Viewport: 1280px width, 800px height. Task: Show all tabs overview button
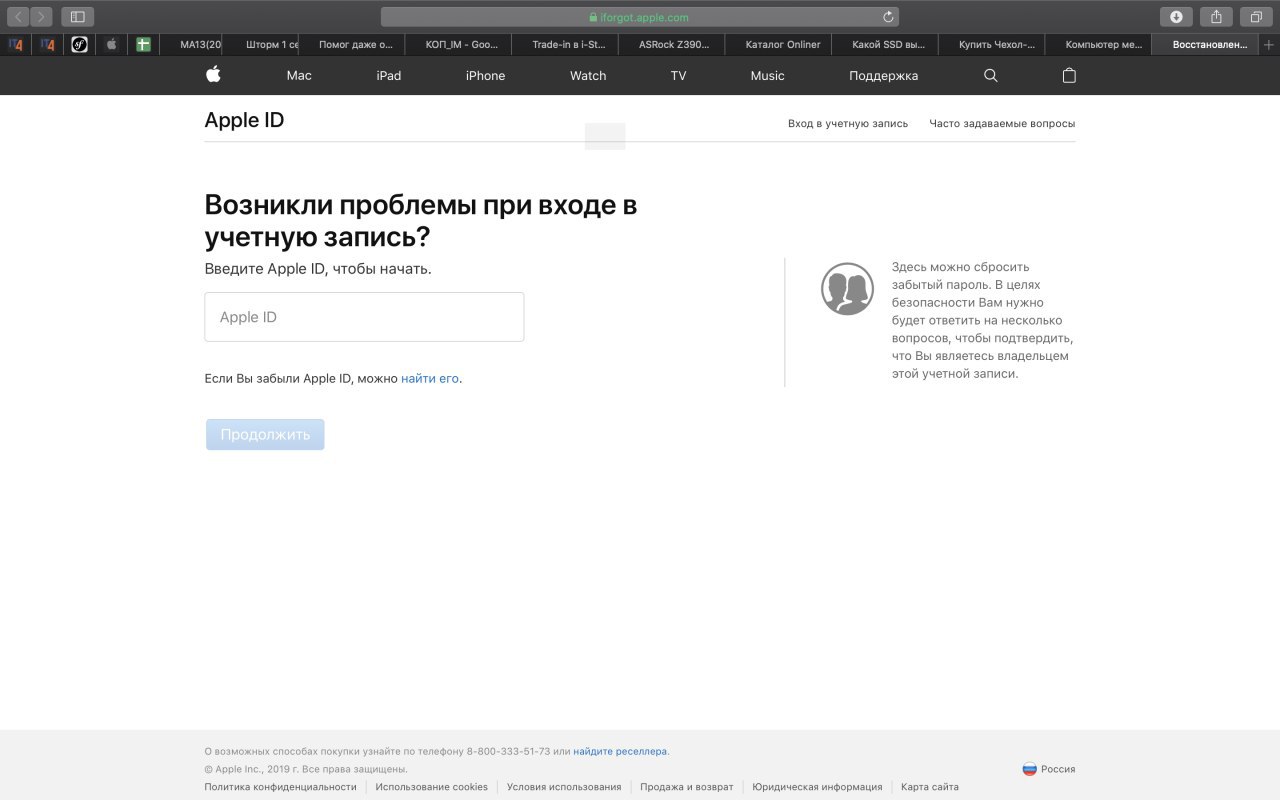coord(1256,17)
